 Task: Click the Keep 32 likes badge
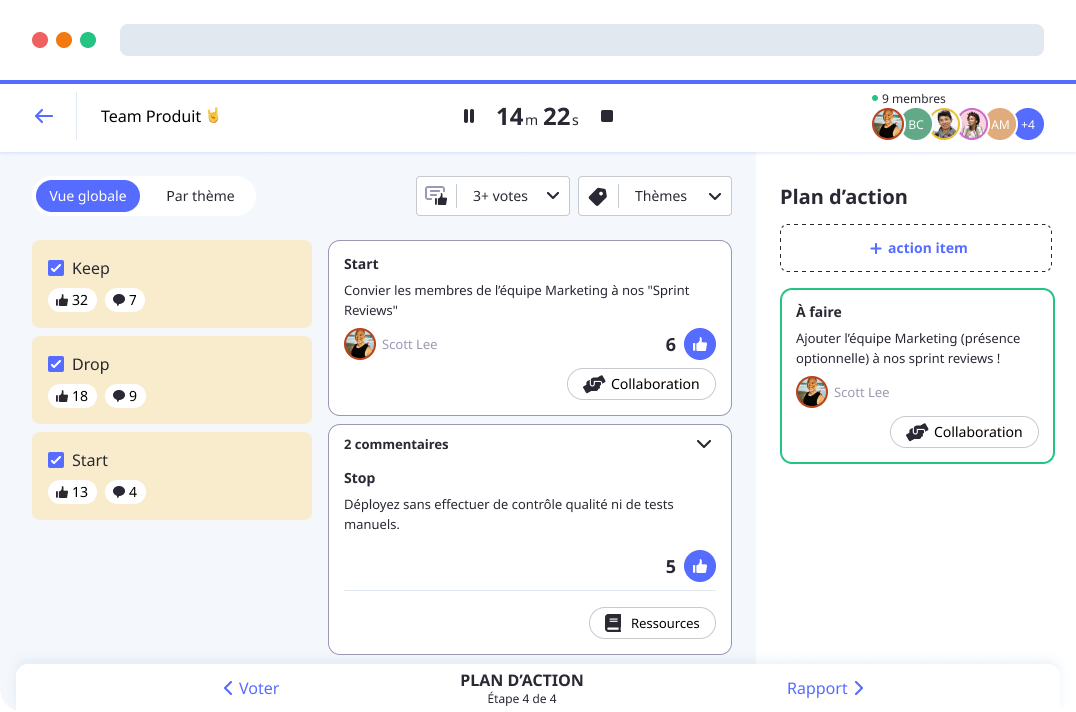coord(72,300)
